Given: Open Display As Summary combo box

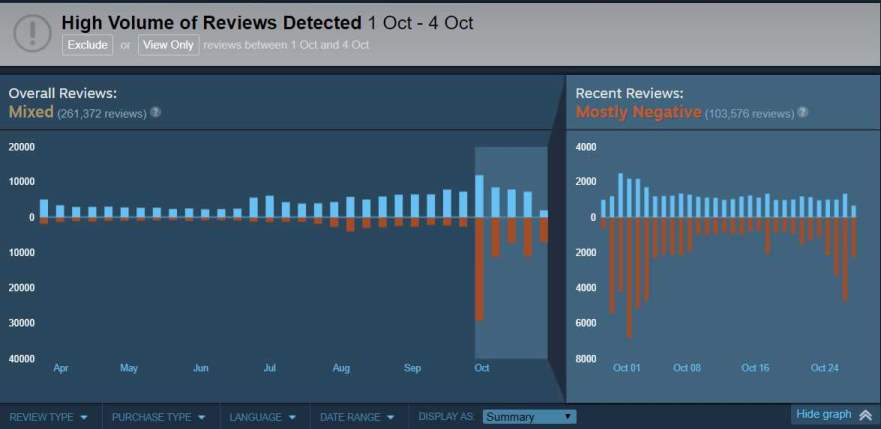Looking at the screenshot, I should coord(529,417).
